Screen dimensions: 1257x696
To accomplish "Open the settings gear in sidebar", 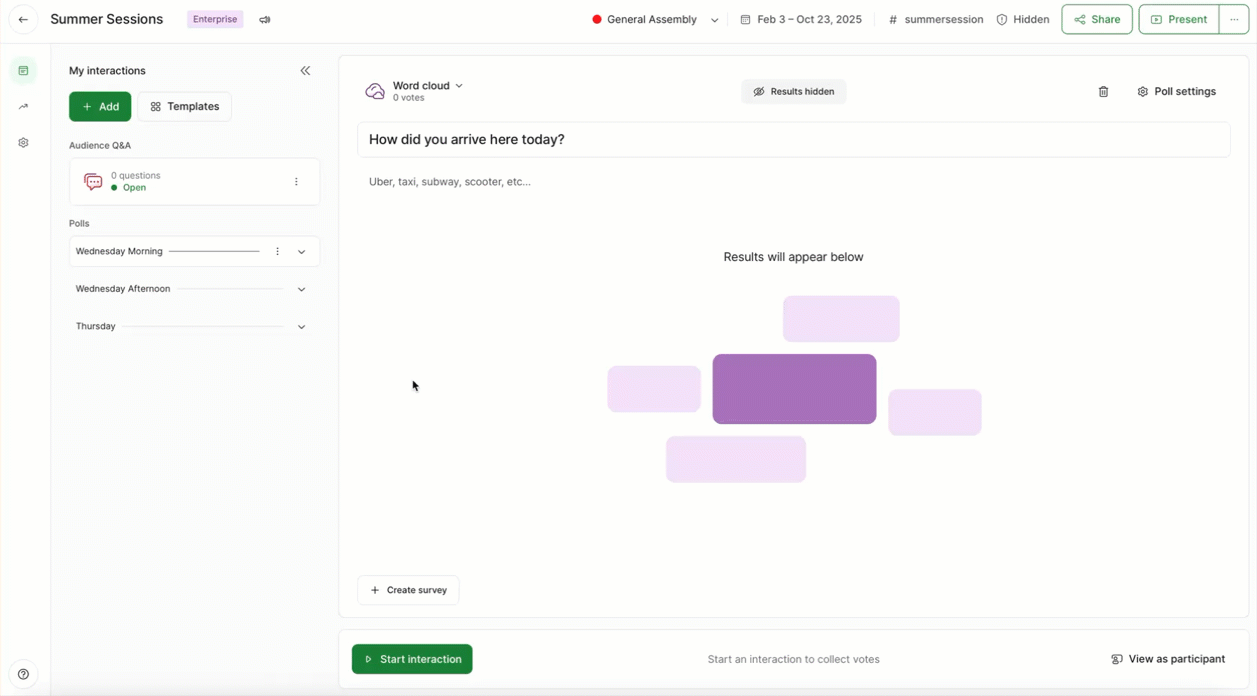I will pyautogui.click(x=23, y=143).
